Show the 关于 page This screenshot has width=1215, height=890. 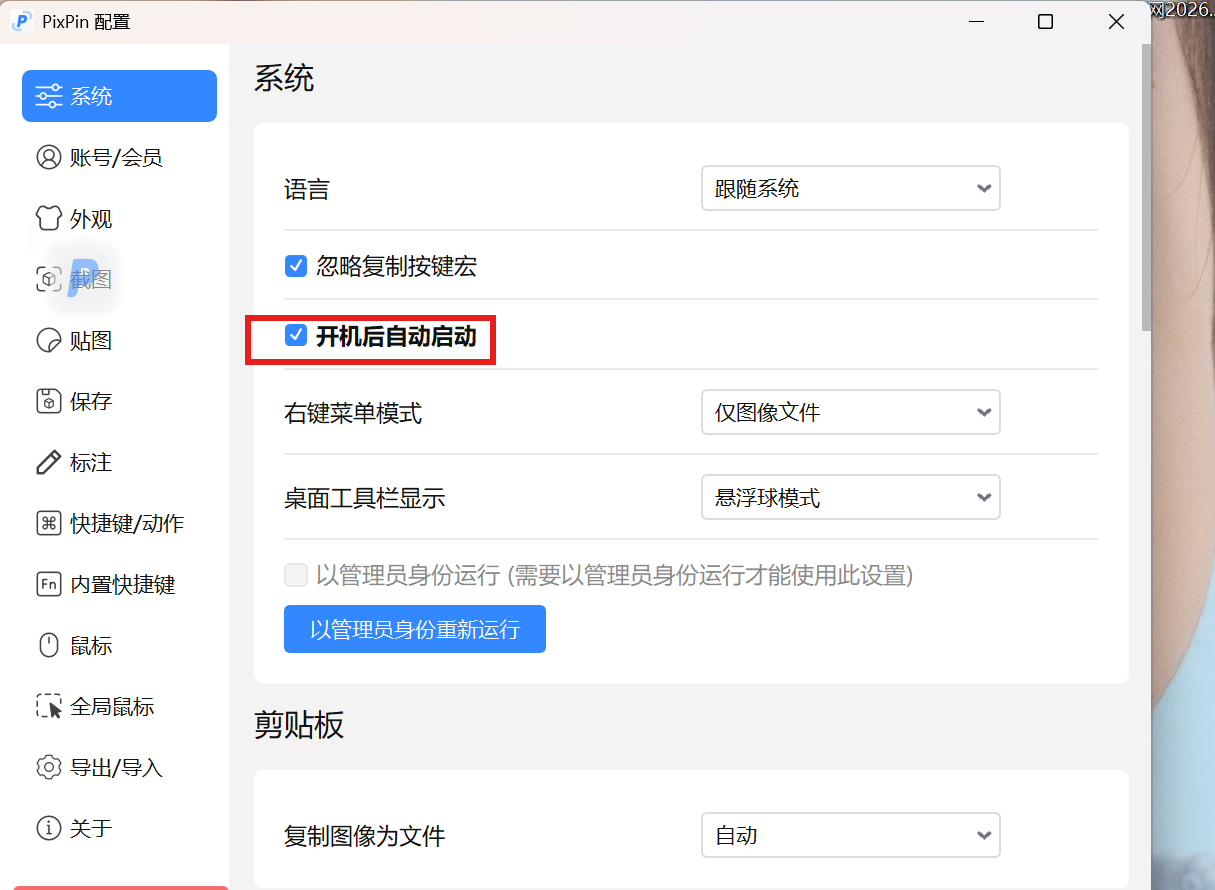tap(119, 828)
